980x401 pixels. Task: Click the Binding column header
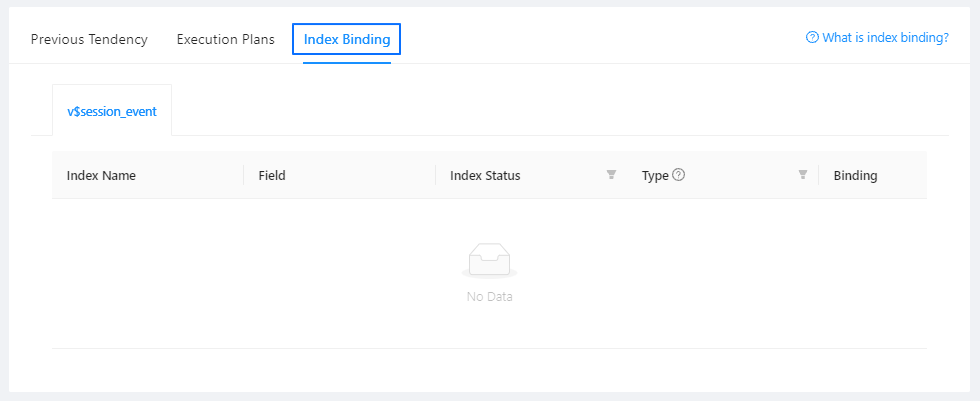855,176
